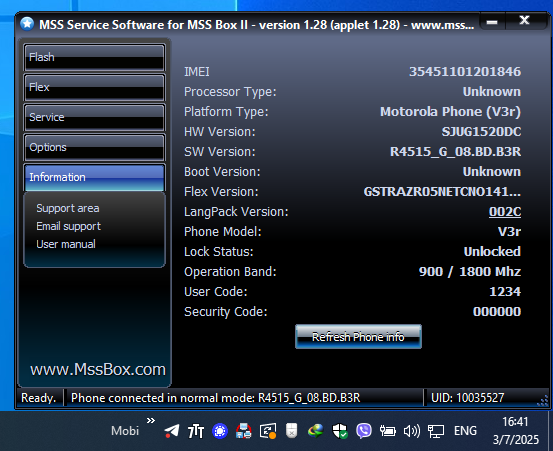Open the Viber tray icon
Image resolution: width=553 pixels, height=451 pixels.
point(364,431)
